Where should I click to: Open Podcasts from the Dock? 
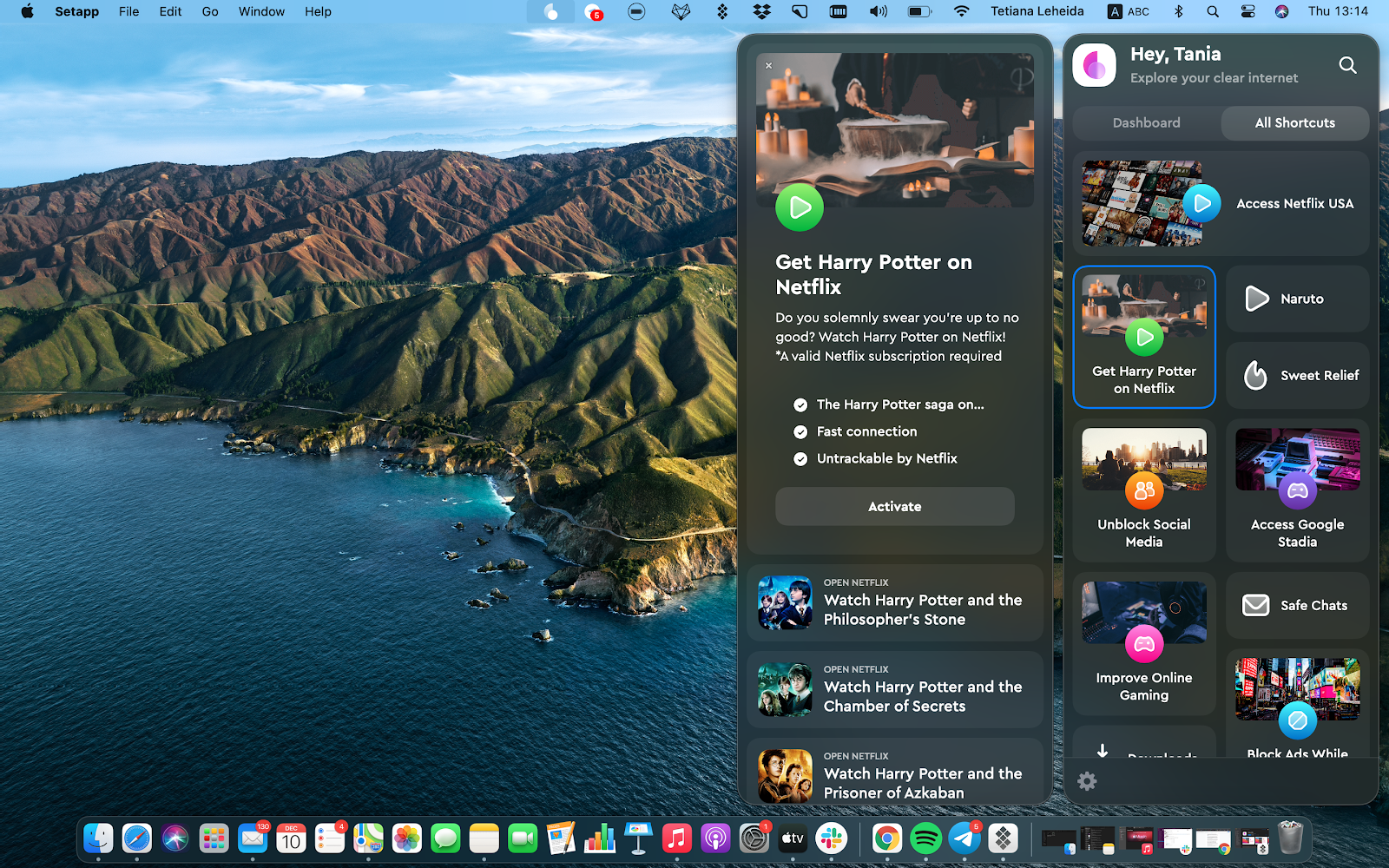click(715, 838)
